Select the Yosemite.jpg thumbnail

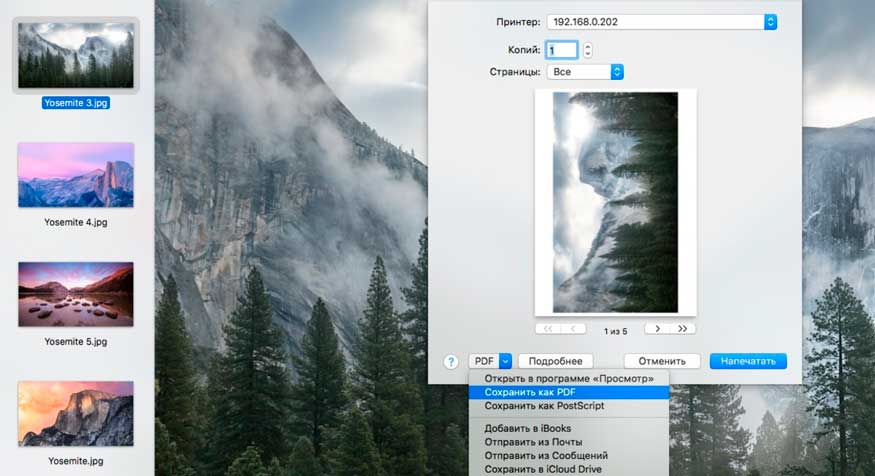tap(76, 414)
